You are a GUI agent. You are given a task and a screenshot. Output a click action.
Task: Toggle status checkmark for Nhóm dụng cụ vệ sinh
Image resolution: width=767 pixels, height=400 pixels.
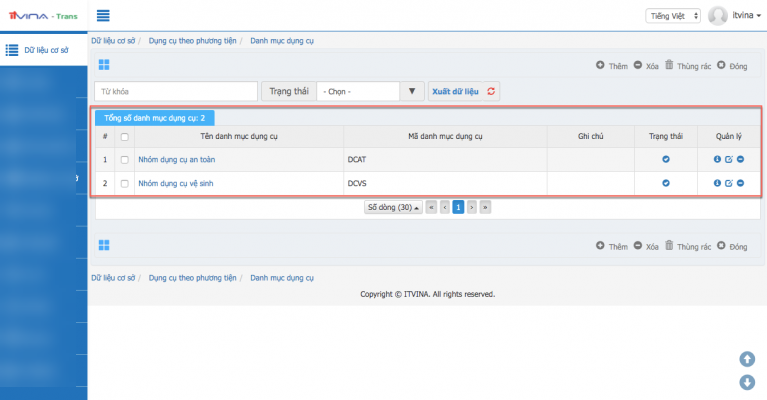click(666, 183)
